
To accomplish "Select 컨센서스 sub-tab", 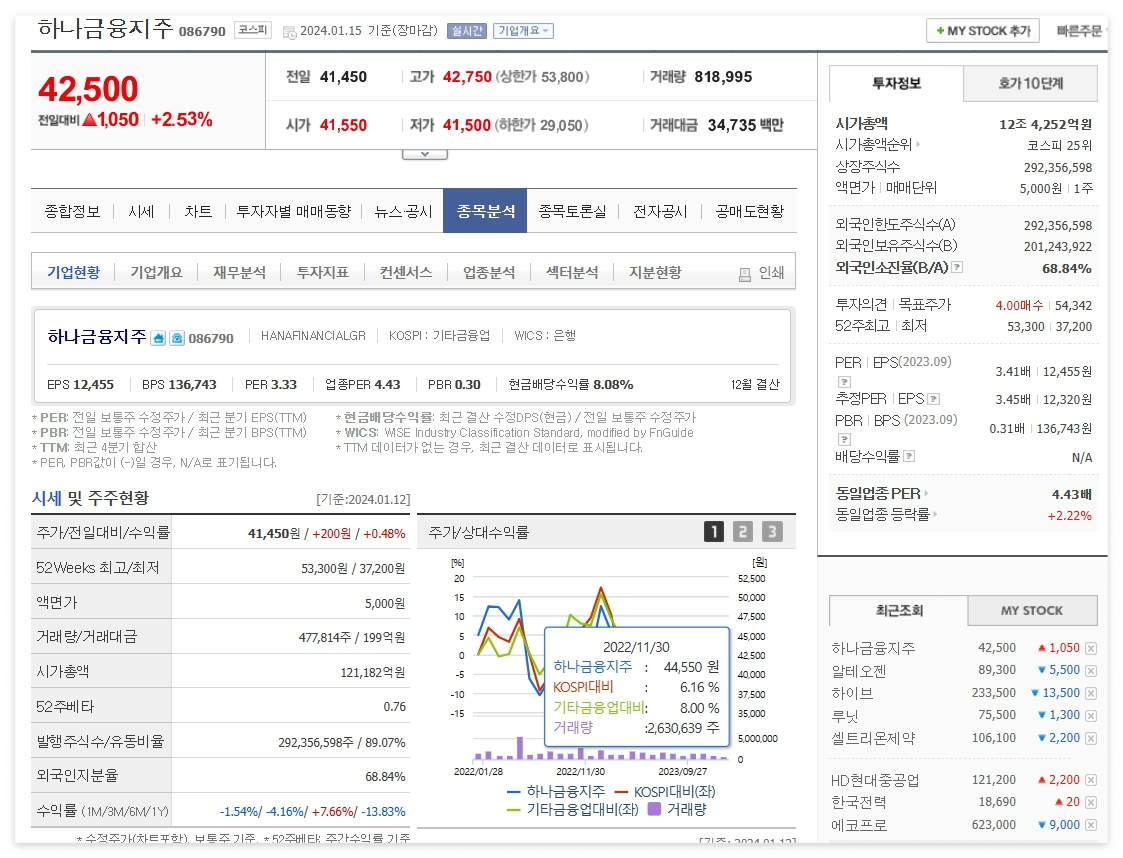I will (x=405, y=273).
